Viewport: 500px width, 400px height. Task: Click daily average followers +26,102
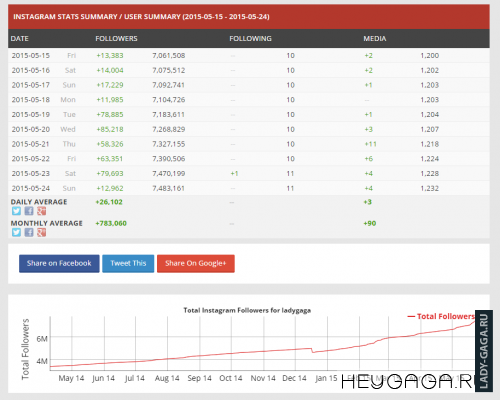109,202
